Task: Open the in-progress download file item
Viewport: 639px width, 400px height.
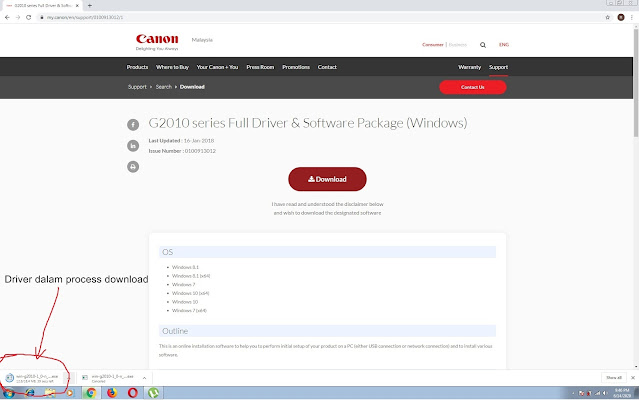Action: 33,378
